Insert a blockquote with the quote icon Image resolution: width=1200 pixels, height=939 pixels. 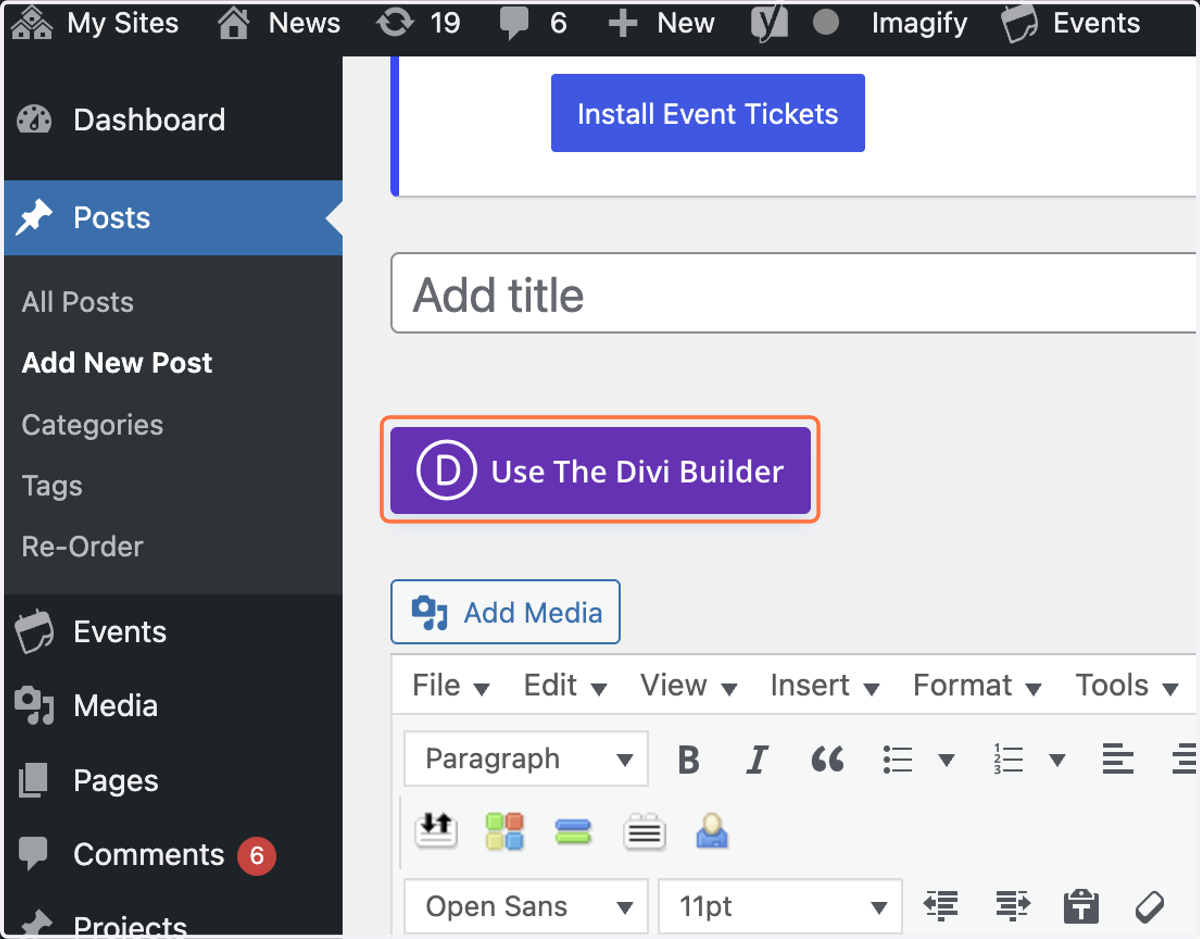pyautogui.click(x=827, y=760)
